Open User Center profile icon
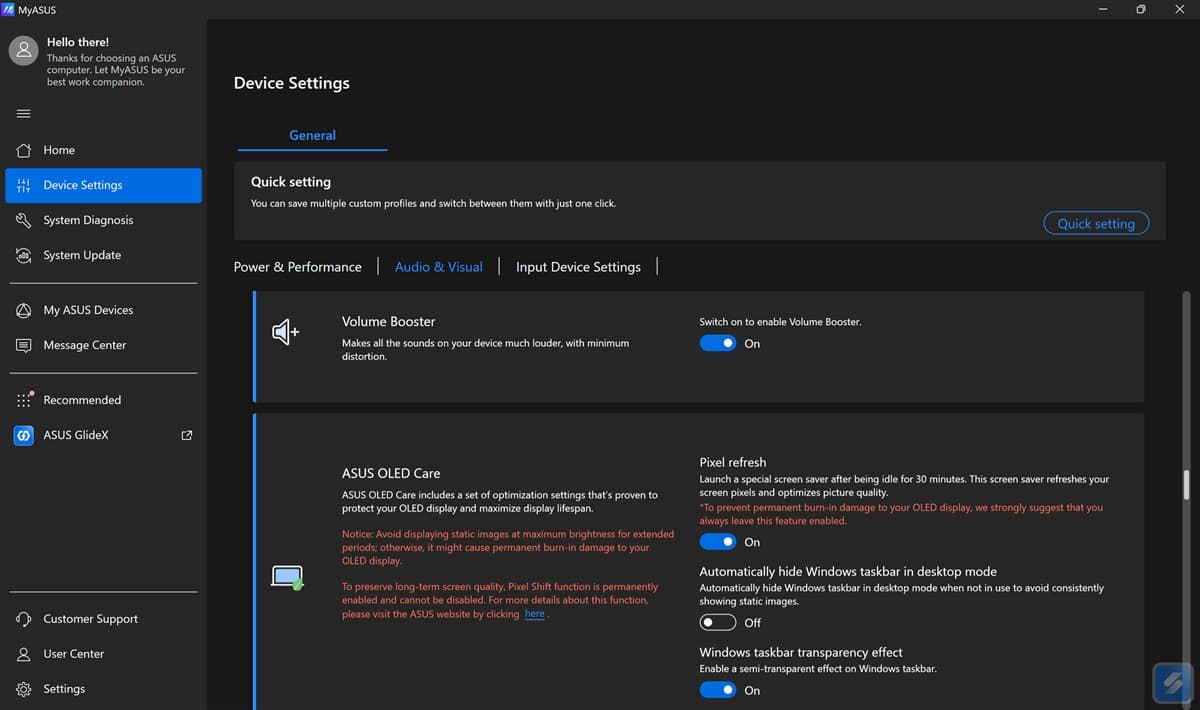 pyautogui.click(x=24, y=654)
